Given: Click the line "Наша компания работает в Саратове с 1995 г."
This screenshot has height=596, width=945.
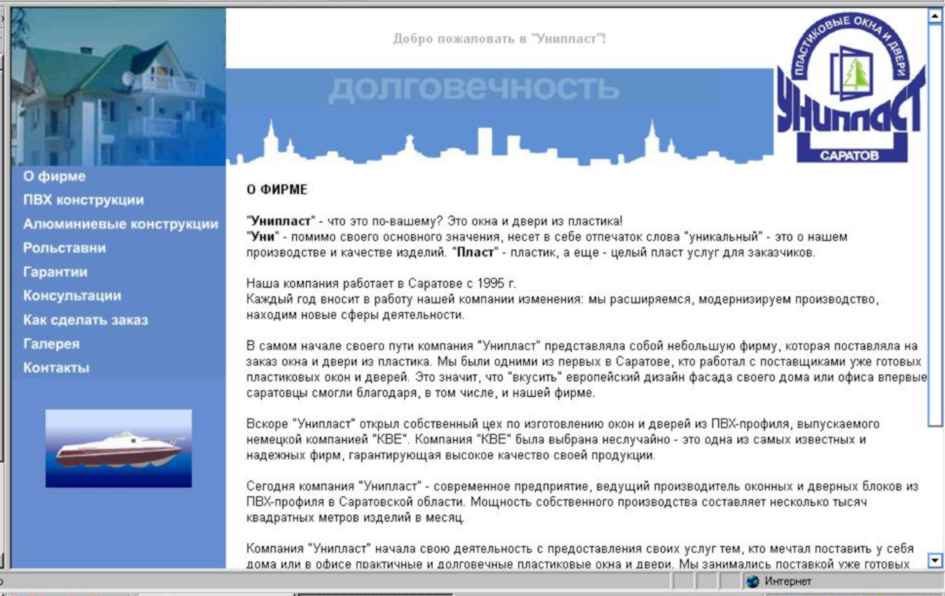Looking at the screenshot, I should 381,283.
